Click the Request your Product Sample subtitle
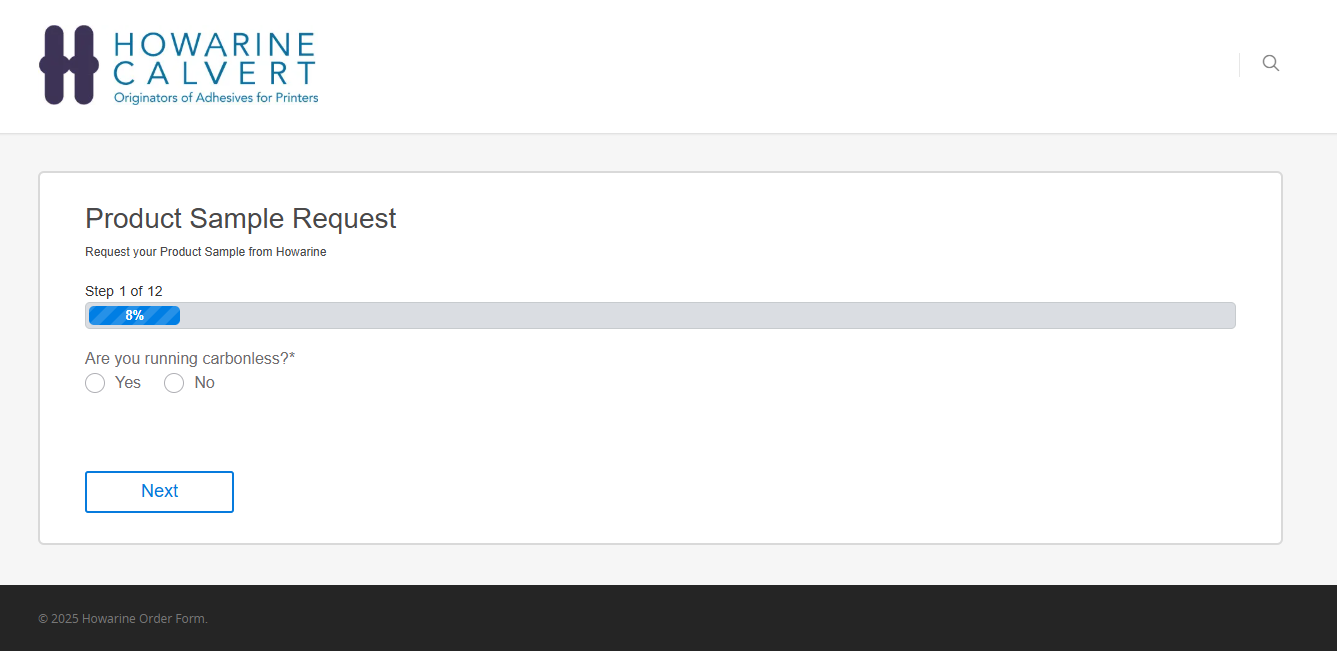 tap(205, 252)
